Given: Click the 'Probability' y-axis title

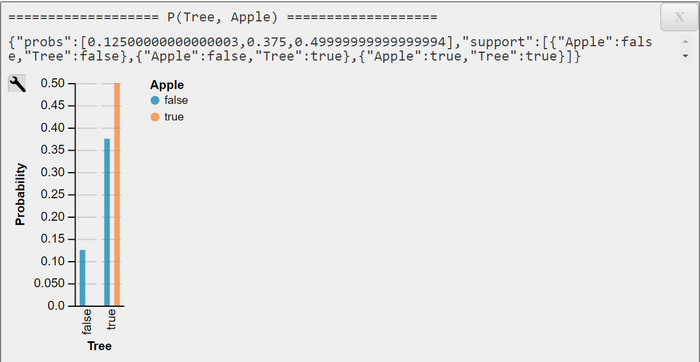Looking at the screenshot, I should (20, 195).
